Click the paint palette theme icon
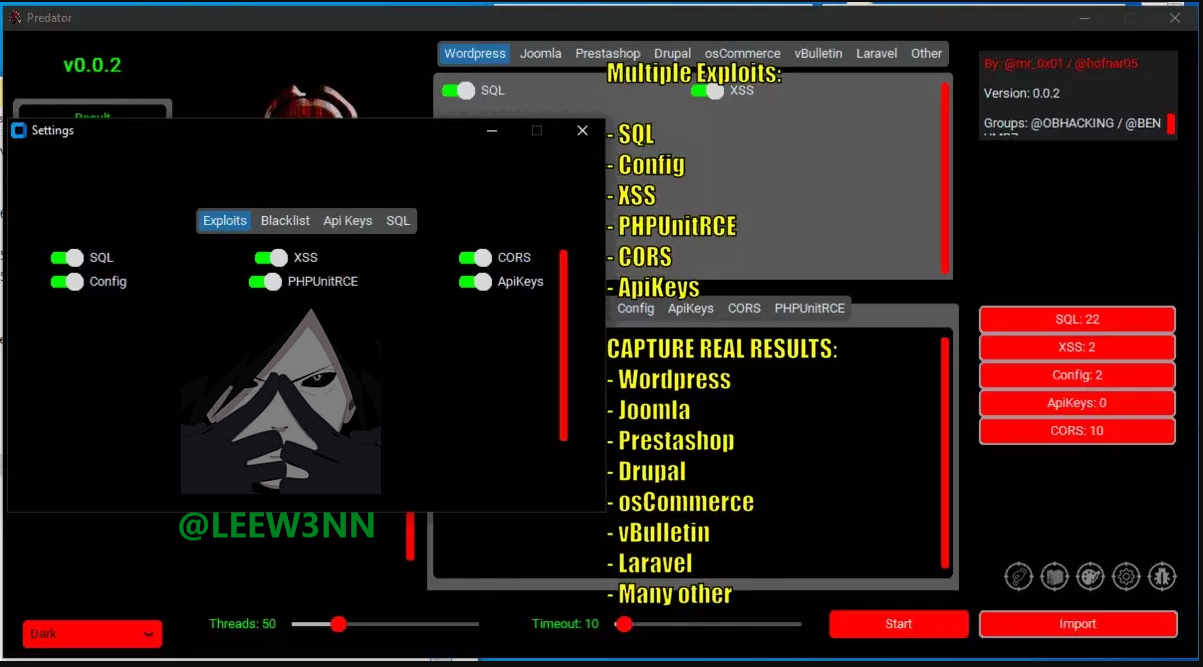The image size is (1203, 667). tap(1090, 576)
